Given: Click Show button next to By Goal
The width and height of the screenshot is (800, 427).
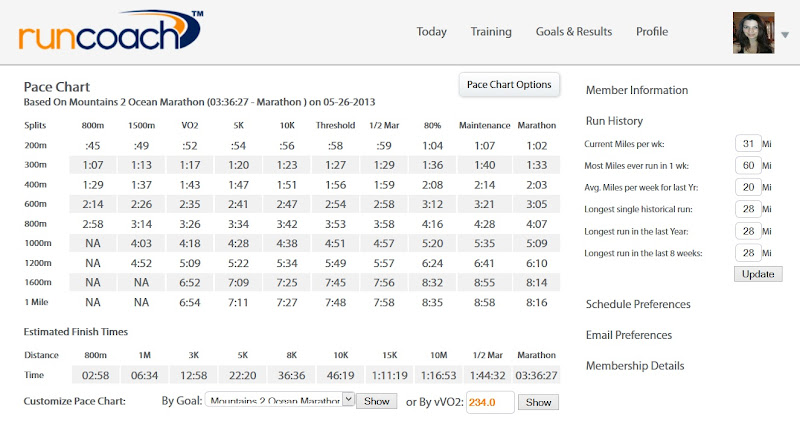Looking at the screenshot, I should [x=377, y=401].
